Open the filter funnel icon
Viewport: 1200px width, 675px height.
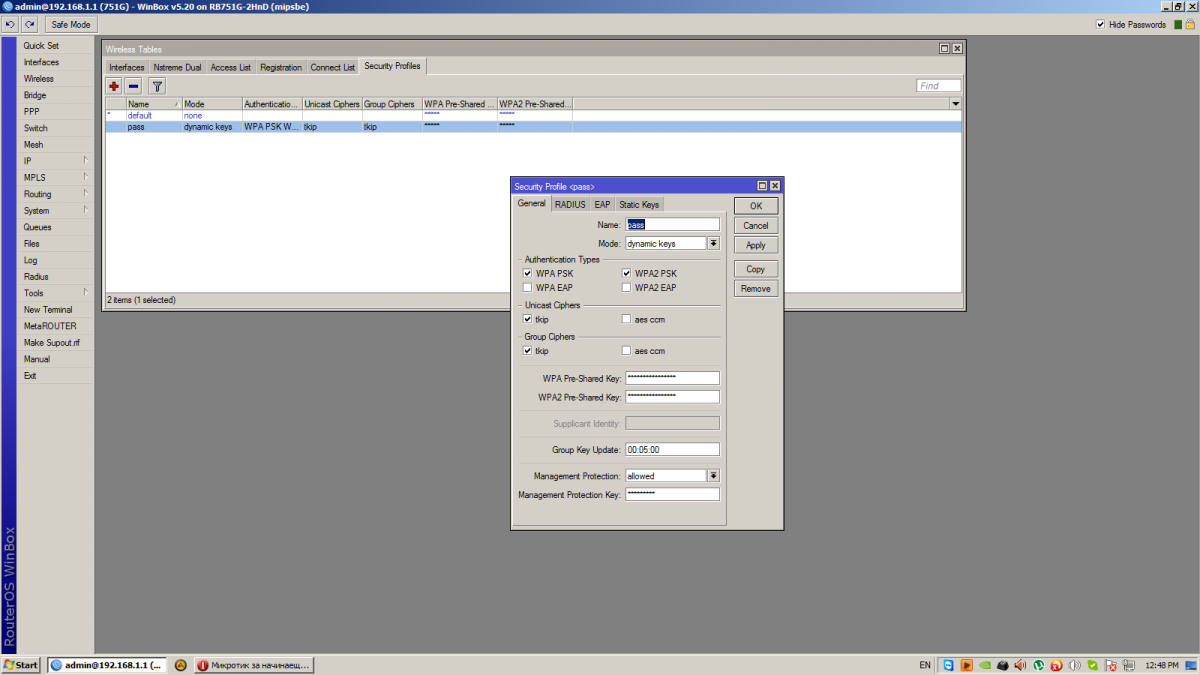157,87
